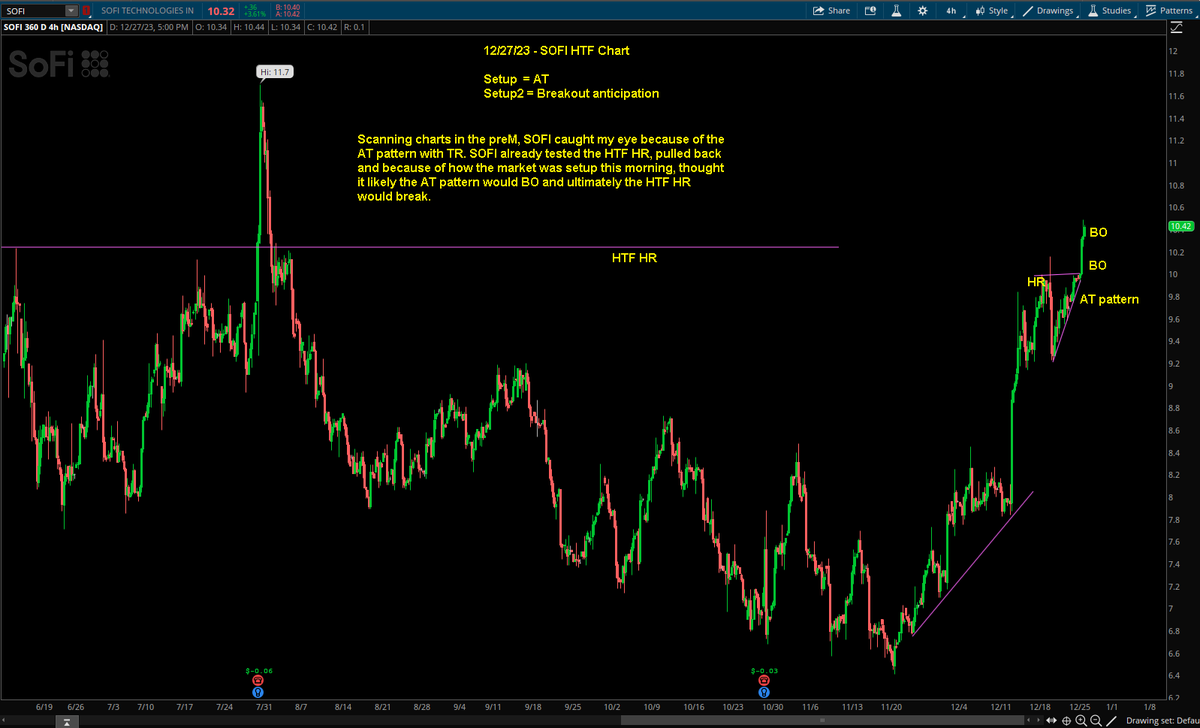Click the $-0.06 earnings label

pyautogui.click(x=259, y=669)
